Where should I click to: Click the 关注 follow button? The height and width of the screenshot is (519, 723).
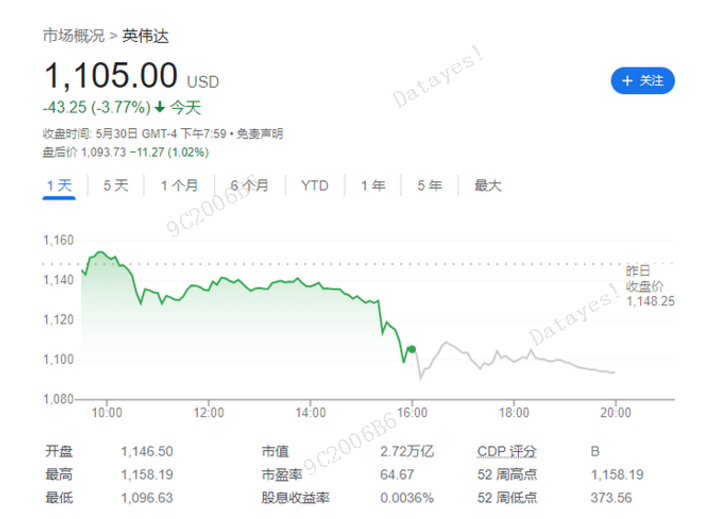[643, 81]
